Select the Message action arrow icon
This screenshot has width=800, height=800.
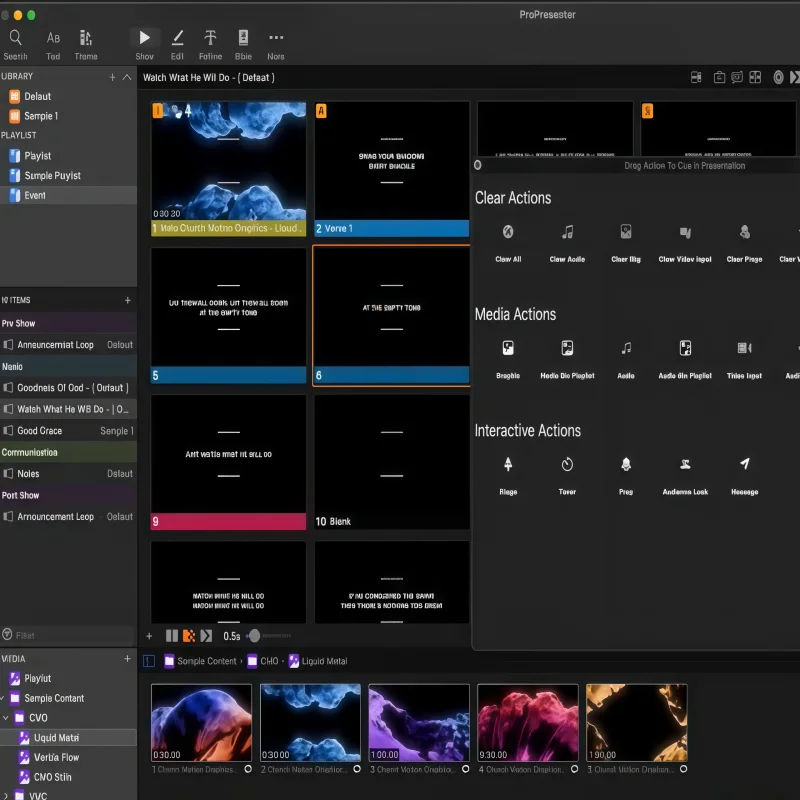coord(744,464)
